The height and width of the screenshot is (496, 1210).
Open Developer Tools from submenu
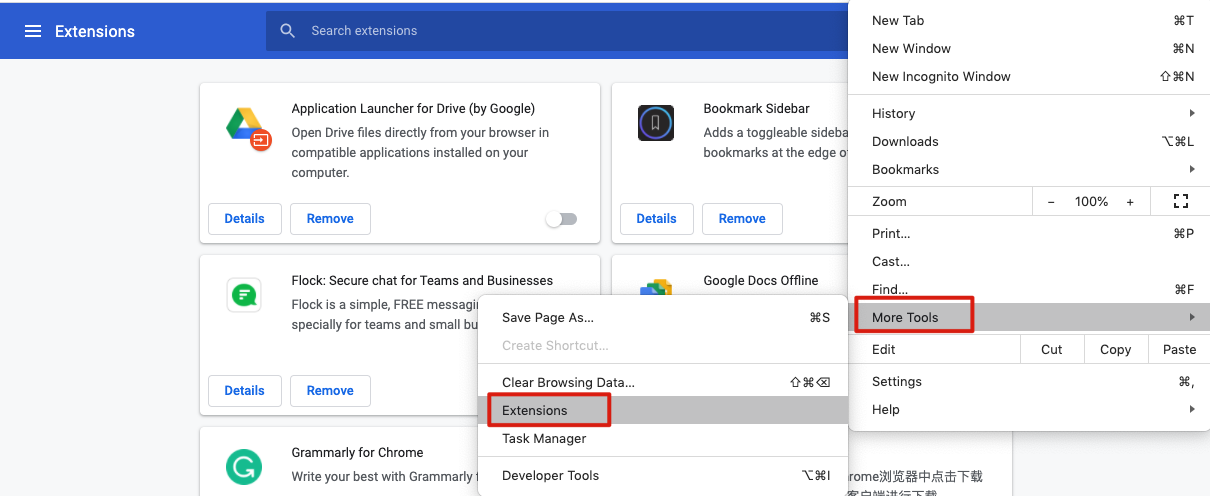(x=663, y=475)
